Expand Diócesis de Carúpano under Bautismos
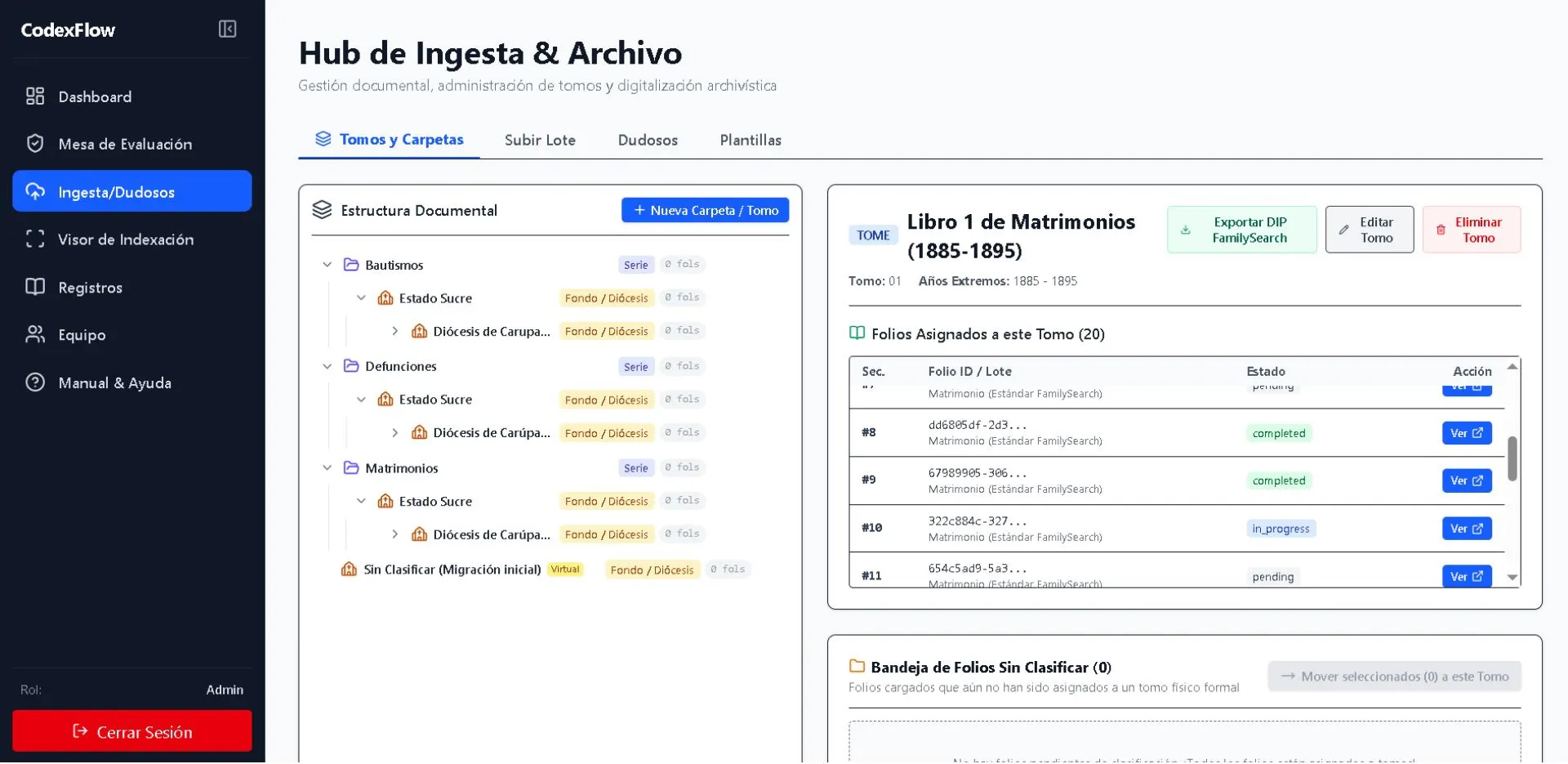This screenshot has height=764, width=1568. click(x=395, y=331)
